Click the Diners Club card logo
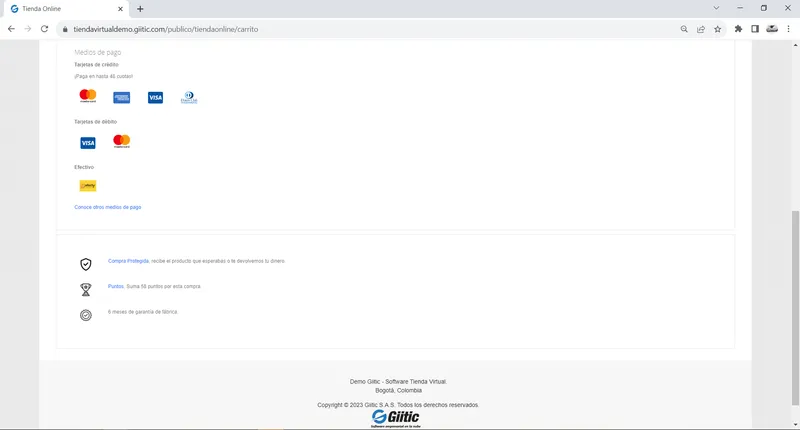 tap(189, 97)
